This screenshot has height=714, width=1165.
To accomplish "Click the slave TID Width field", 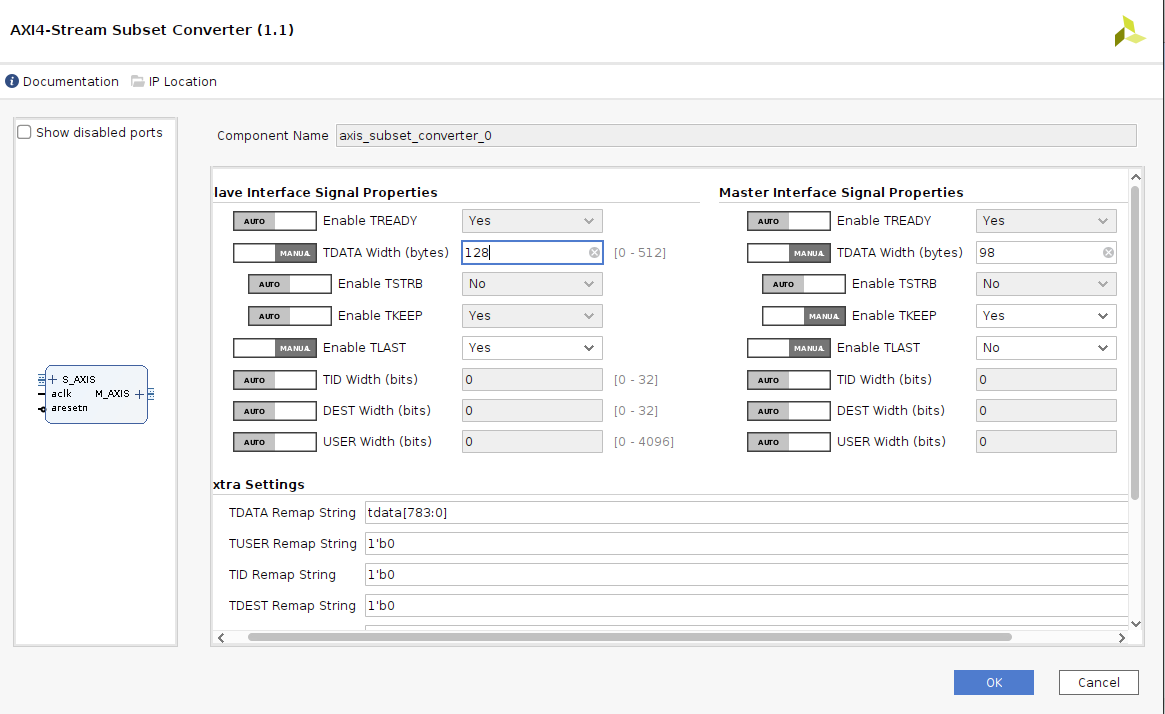I will [532, 380].
